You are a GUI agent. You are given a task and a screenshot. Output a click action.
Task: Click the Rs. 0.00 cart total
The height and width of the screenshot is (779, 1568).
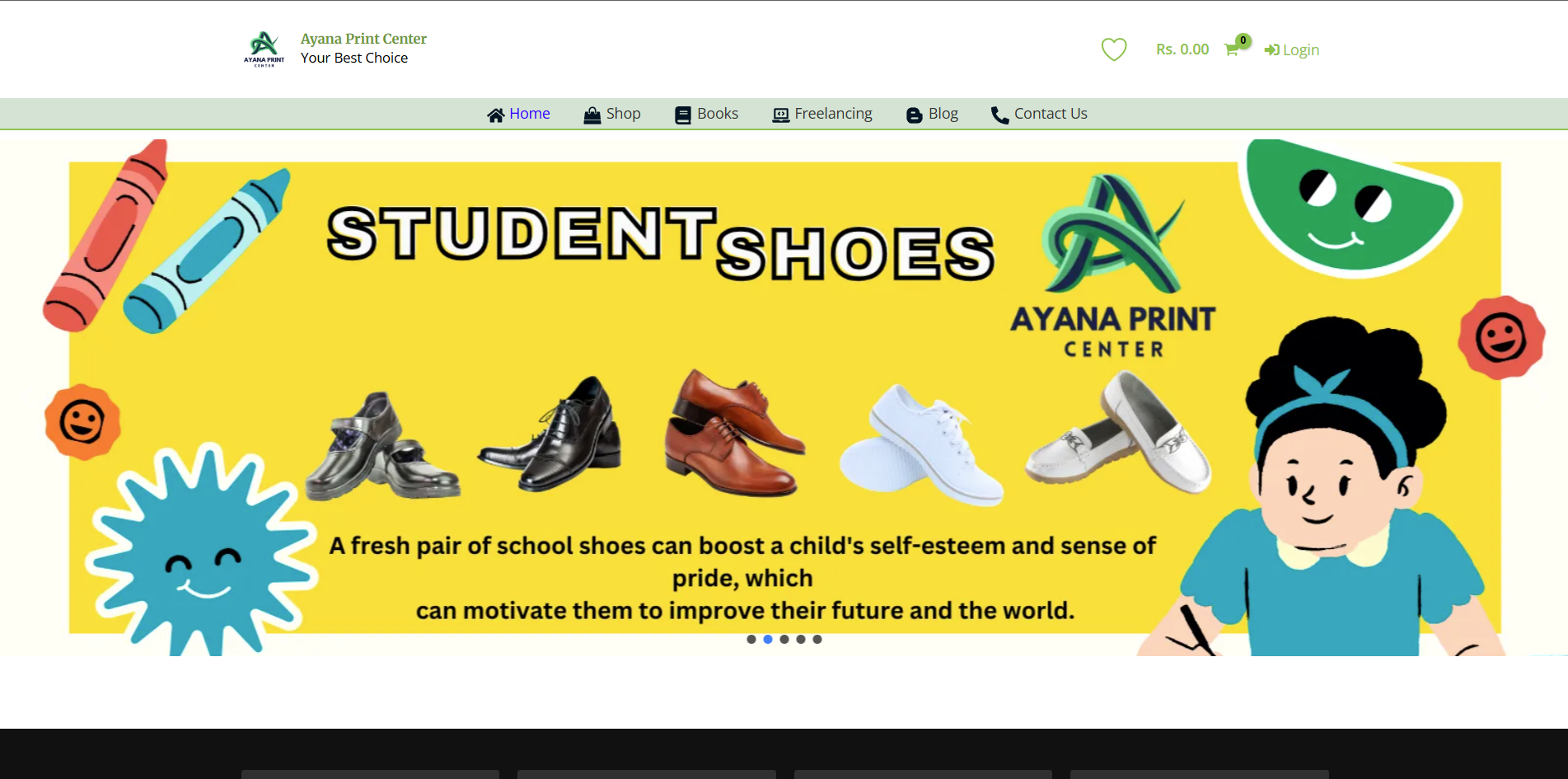pos(1182,49)
